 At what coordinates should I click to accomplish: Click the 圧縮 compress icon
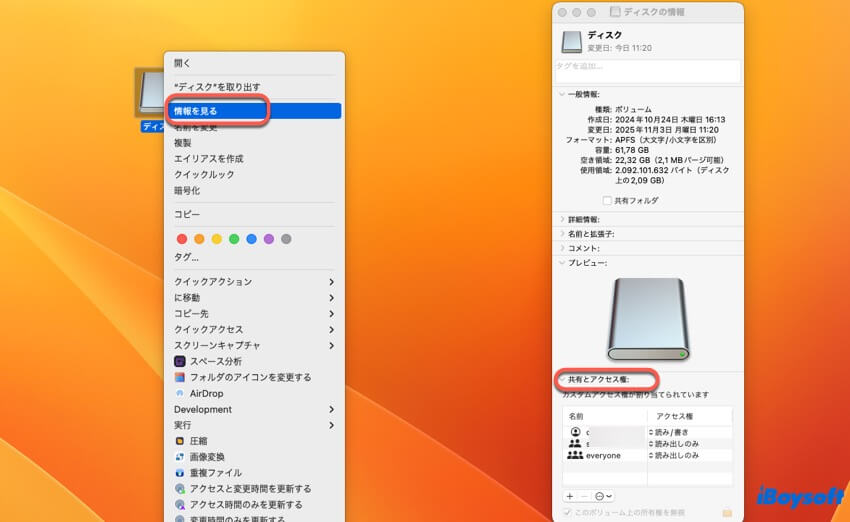[x=180, y=440]
